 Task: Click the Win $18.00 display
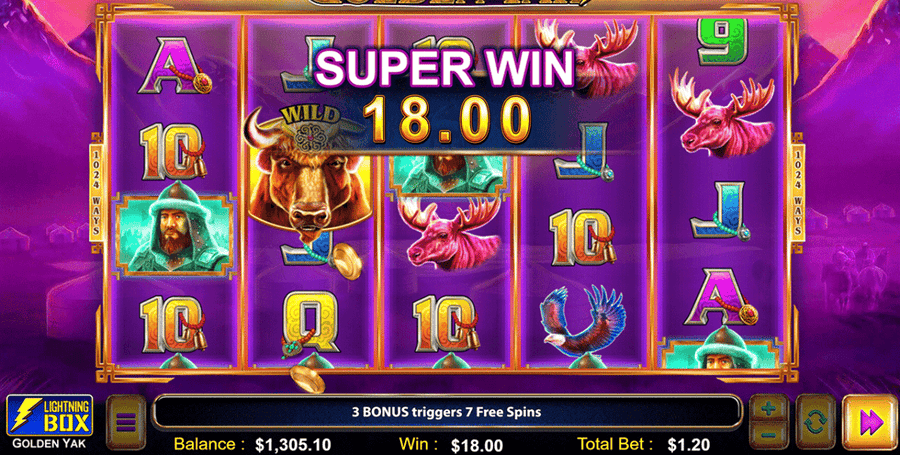coord(451,444)
